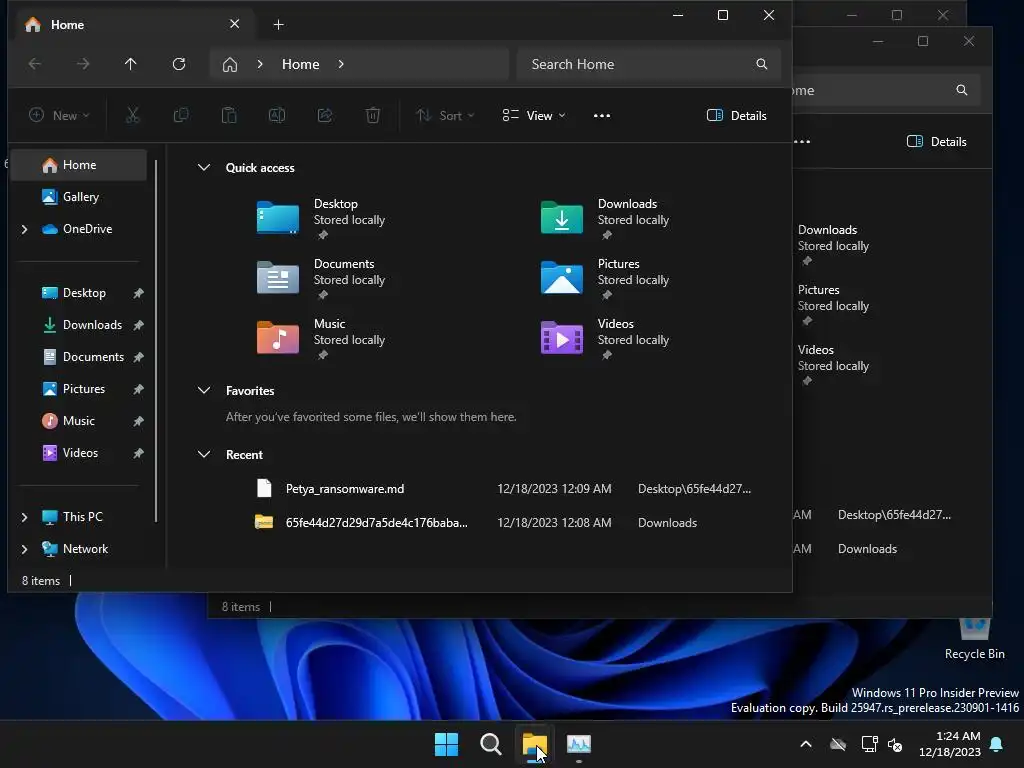The width and height of the screenshot is (1024, 768).
Task: Click the Paste clipboard icon
Action: click(229, 116)
